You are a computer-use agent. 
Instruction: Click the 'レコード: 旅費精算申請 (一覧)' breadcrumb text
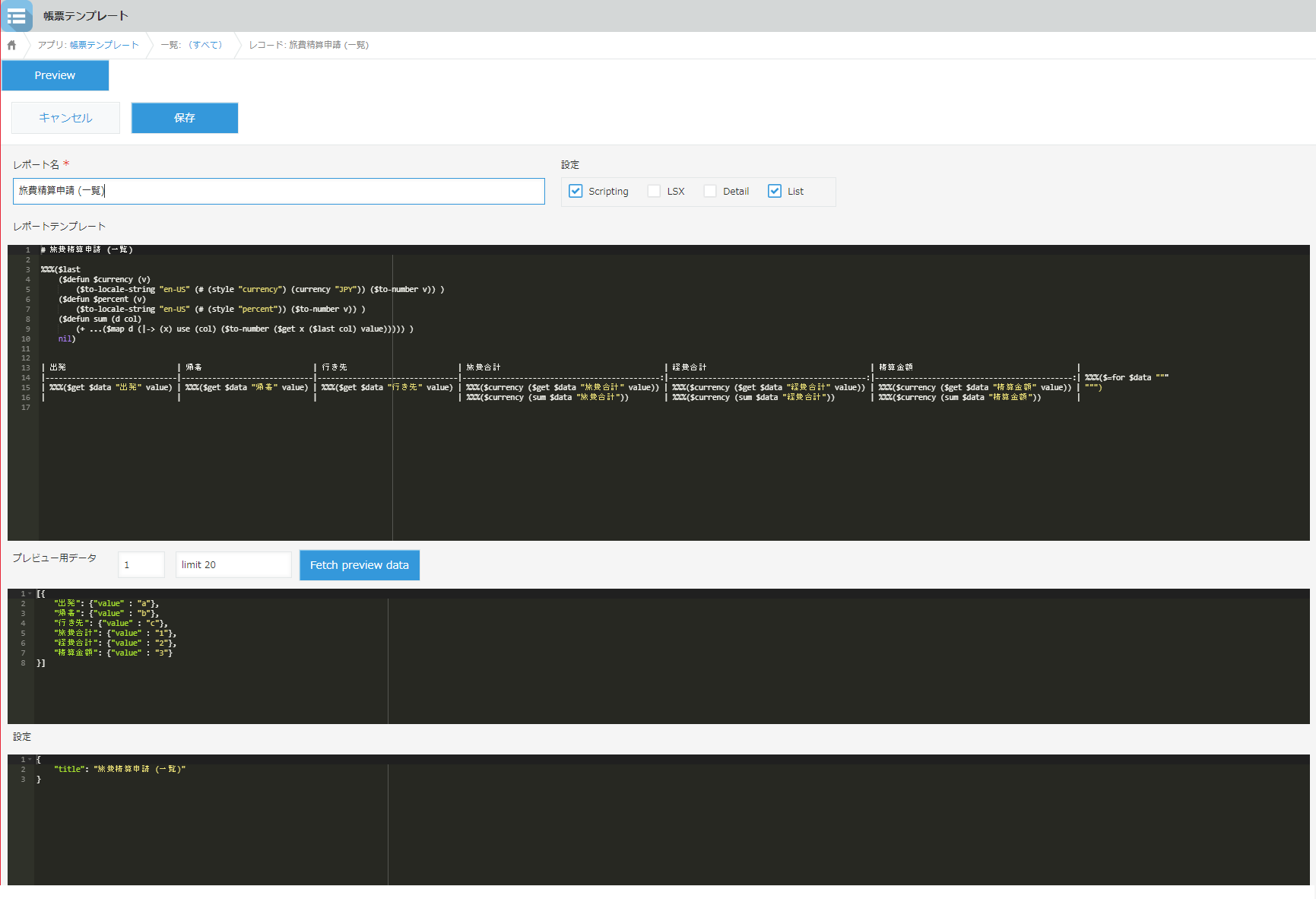(x=309, y=45)
